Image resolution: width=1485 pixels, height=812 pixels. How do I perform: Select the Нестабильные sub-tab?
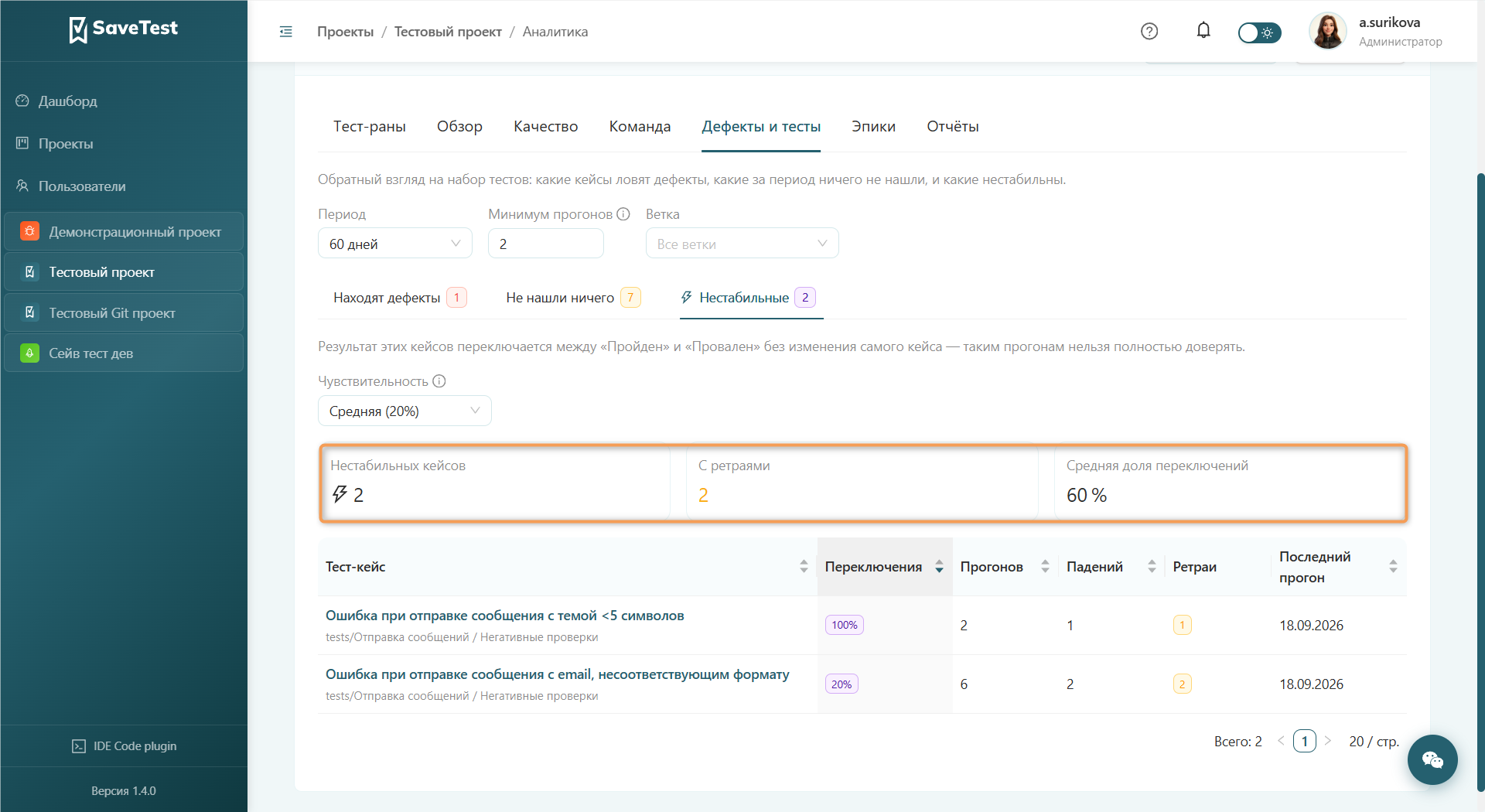748,298
